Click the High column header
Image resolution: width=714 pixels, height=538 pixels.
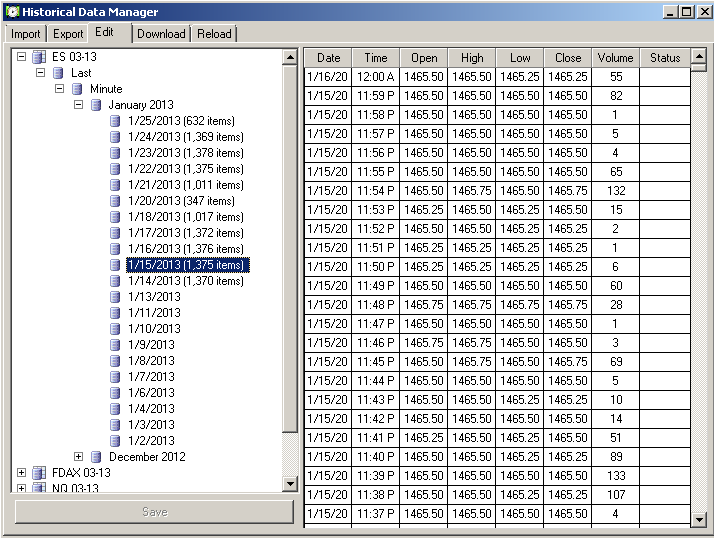472,58
